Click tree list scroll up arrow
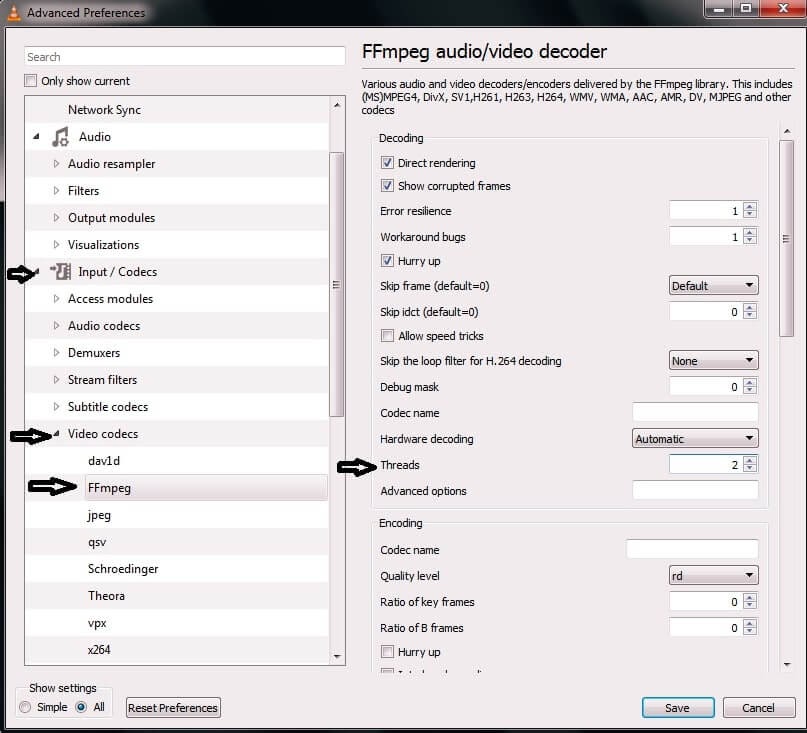Screen dimensions: 807x733 337,105
